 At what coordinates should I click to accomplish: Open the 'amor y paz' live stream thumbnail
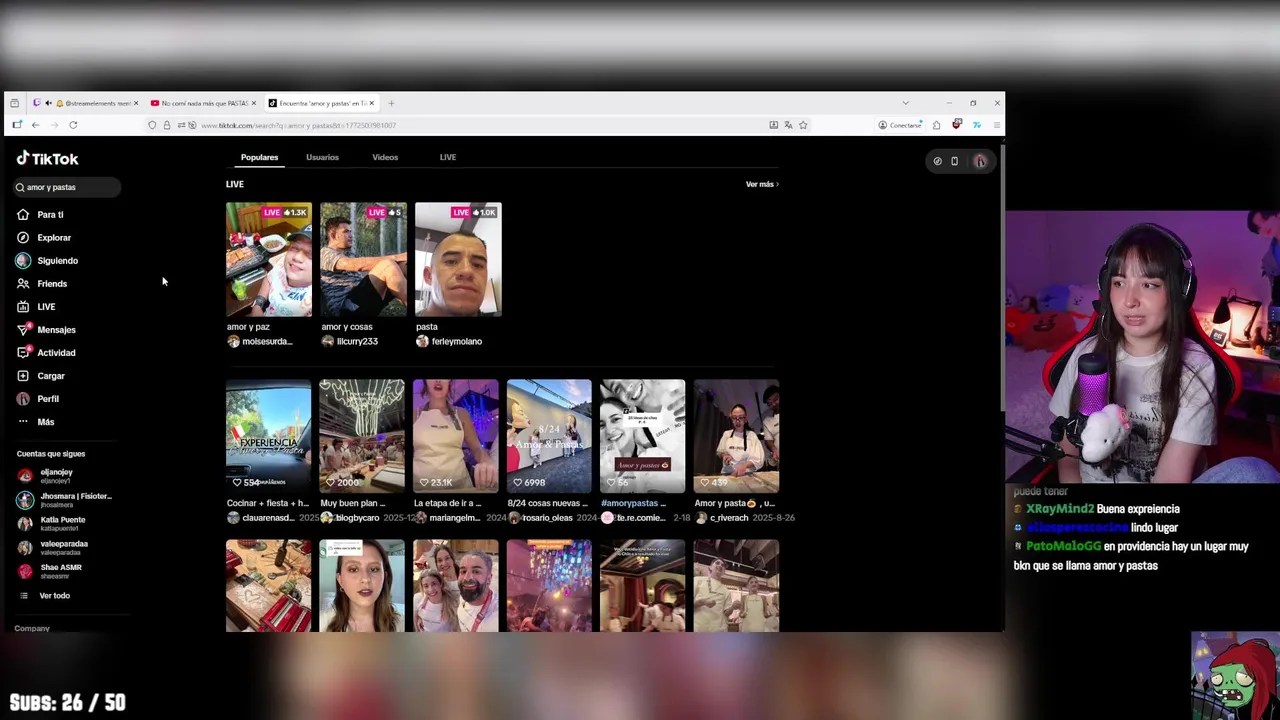268,260
